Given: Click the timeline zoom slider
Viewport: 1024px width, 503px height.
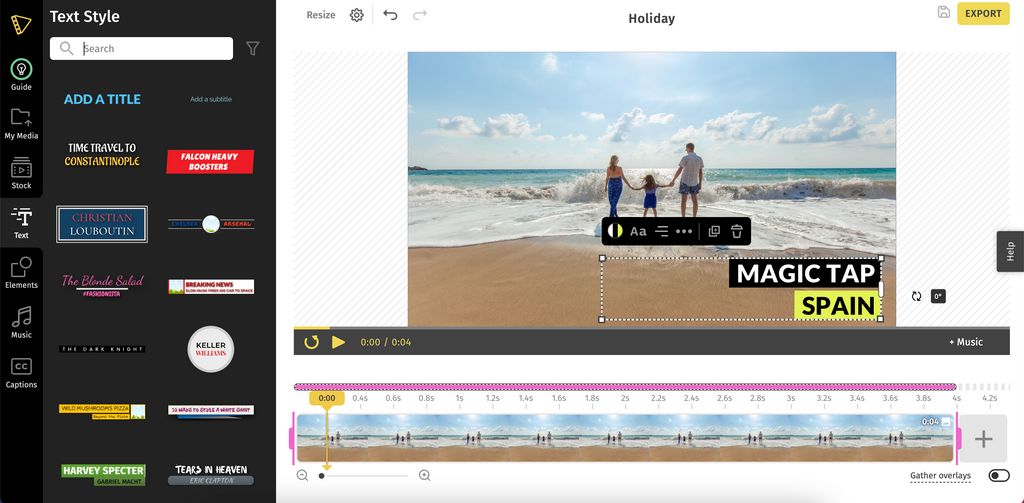Looking at the screenshot, I should click(x=363, y=476).
